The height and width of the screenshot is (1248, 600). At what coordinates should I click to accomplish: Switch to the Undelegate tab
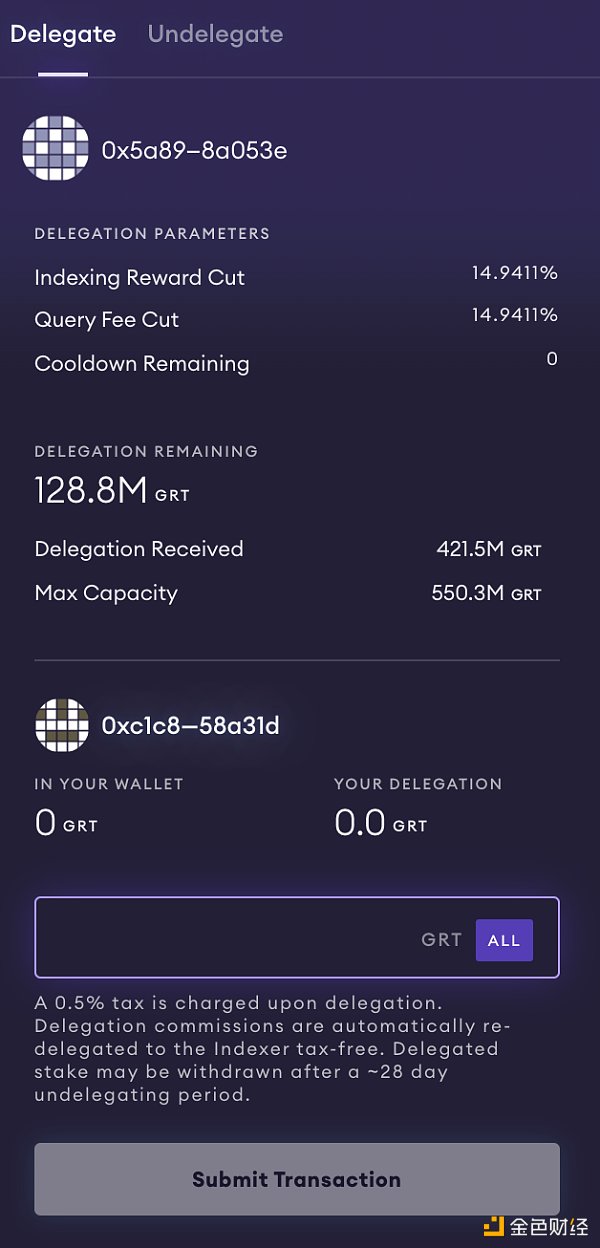click(x=215, y=34)
